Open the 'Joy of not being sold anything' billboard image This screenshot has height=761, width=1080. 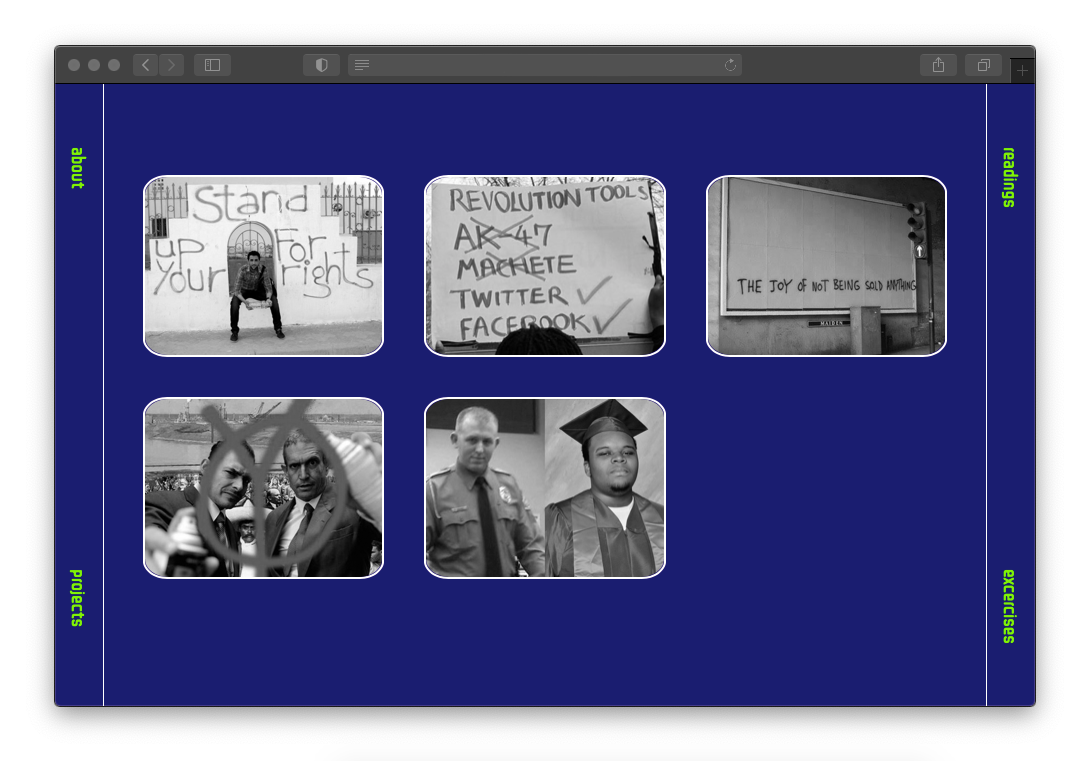click(827, 266)
